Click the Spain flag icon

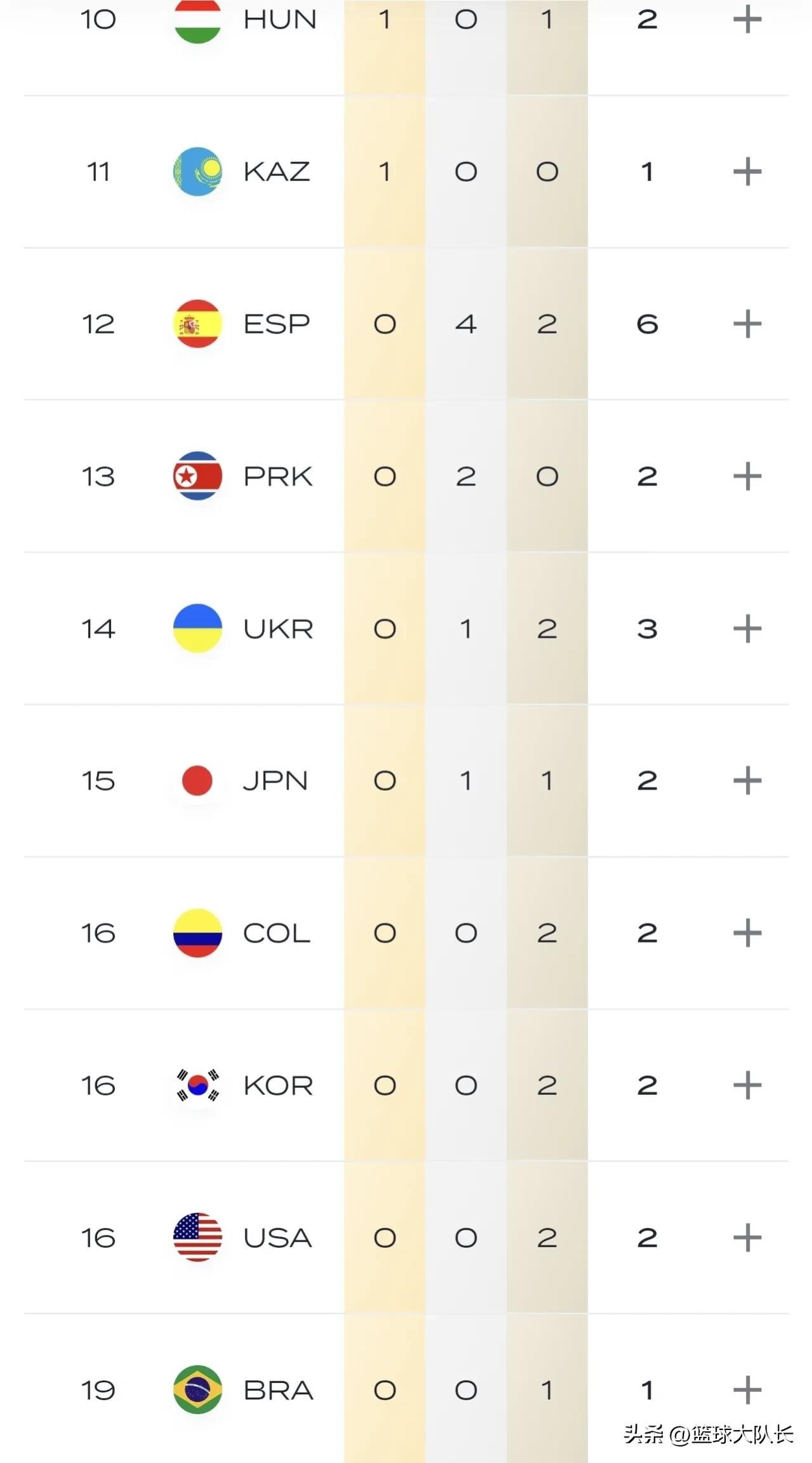197,324
